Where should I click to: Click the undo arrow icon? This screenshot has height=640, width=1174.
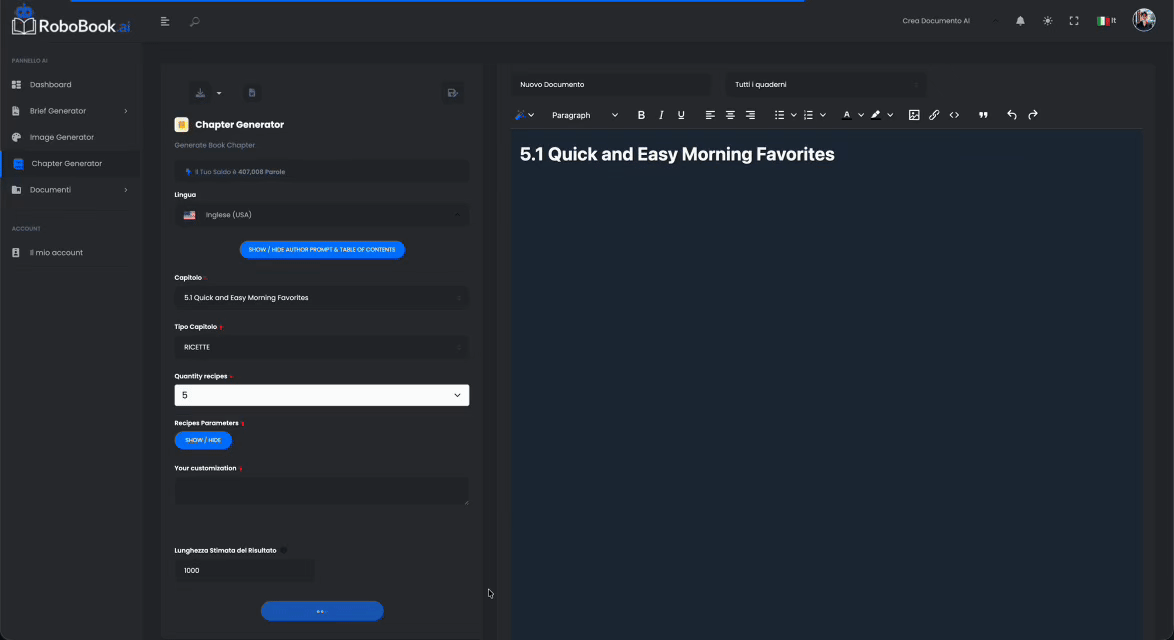point(1012,115)
